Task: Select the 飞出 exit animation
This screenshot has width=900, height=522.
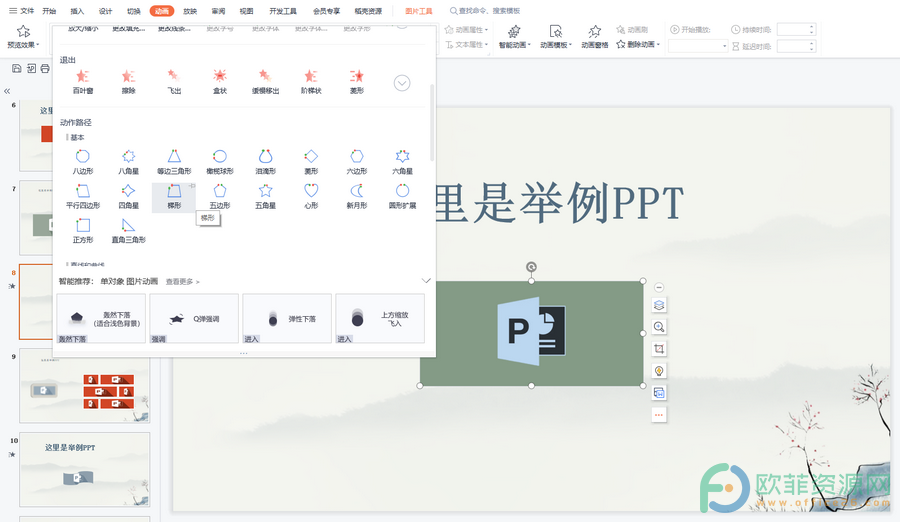Action: click(174, 81)
